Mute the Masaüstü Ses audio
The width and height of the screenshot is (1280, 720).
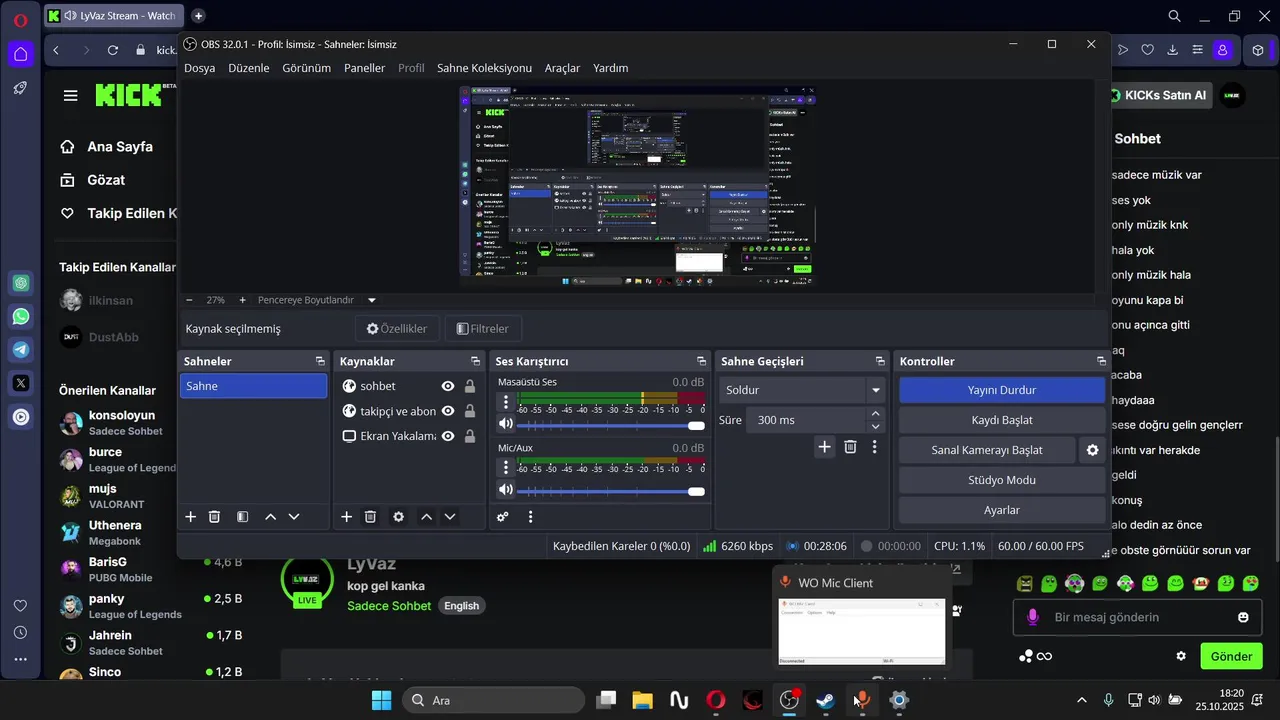tap(506, 425)
